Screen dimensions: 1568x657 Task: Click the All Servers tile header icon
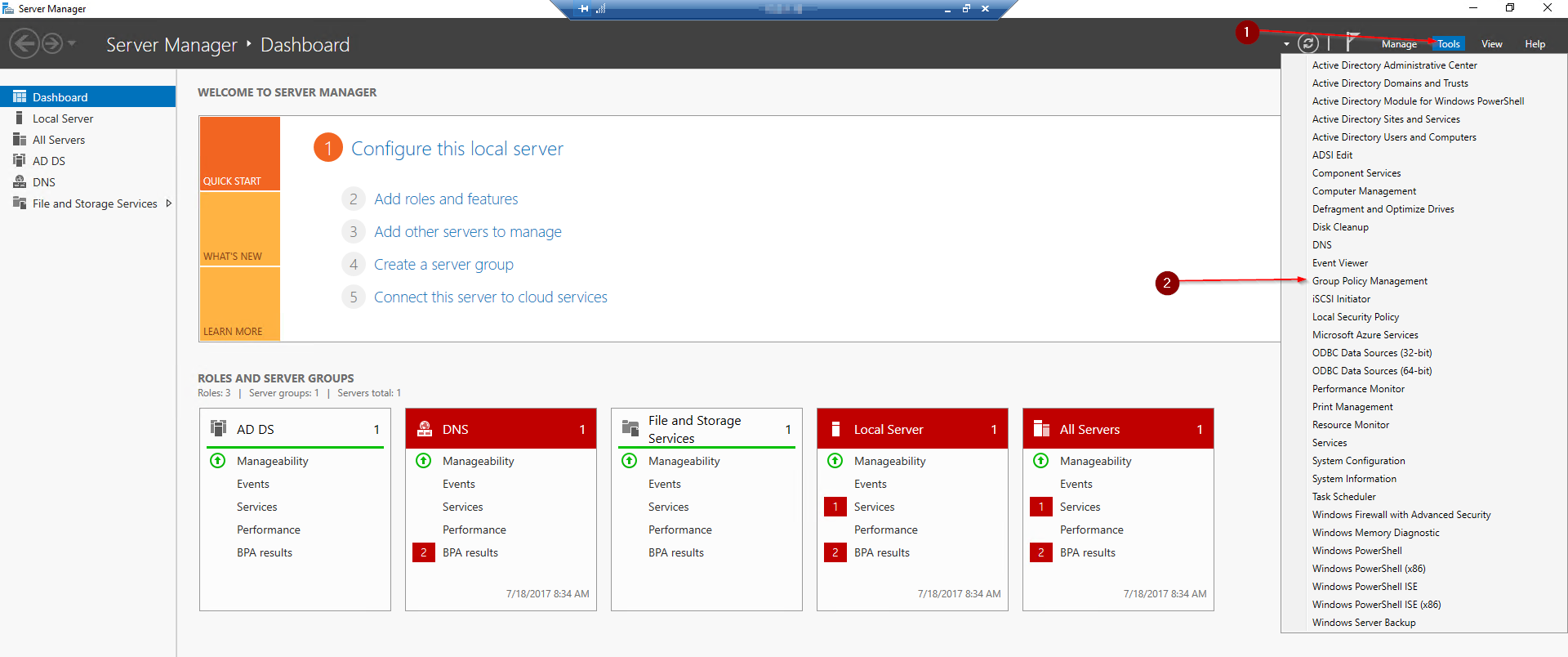click(1041, 428)
